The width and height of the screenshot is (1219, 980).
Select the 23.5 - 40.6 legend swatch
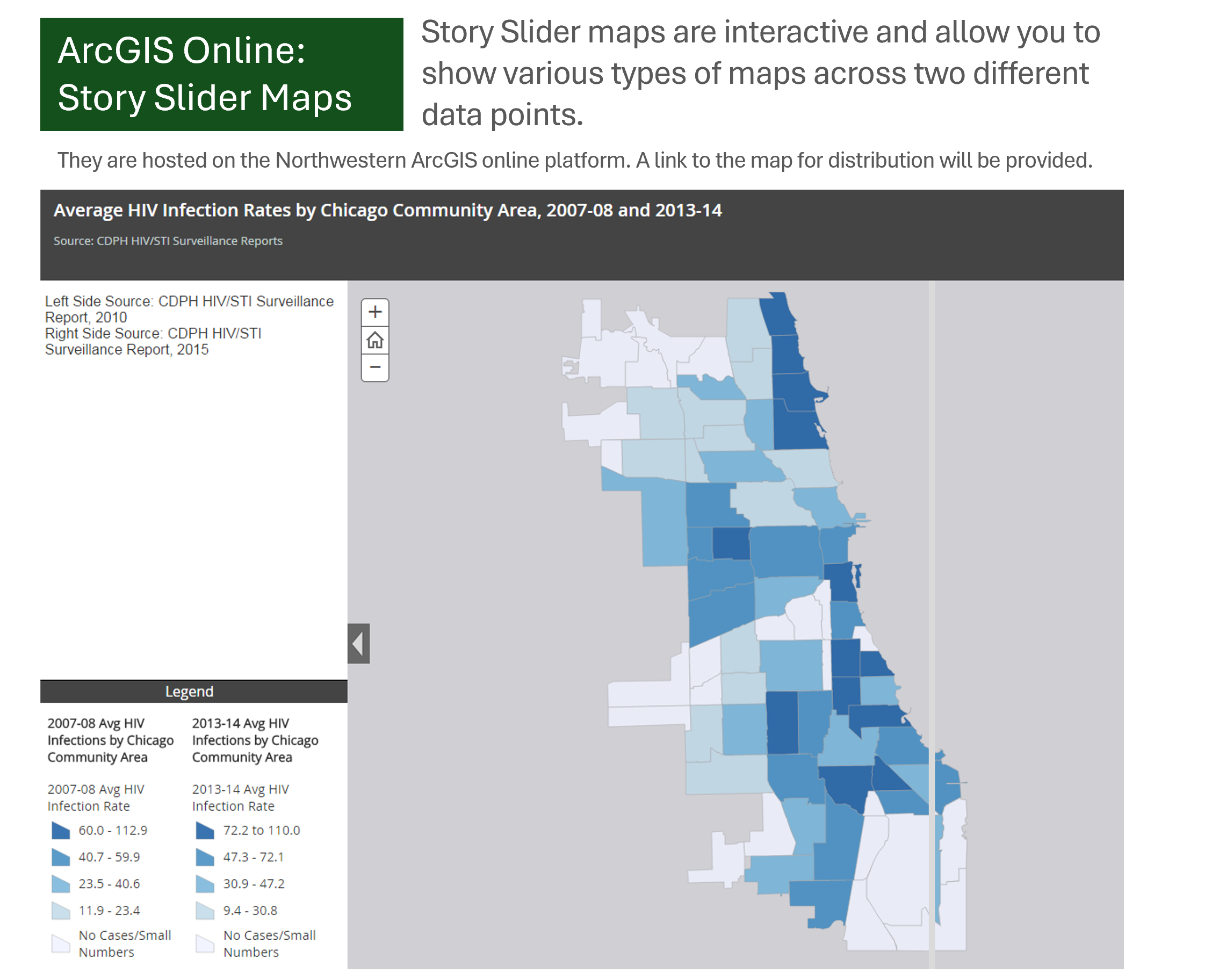coord(61,883)
